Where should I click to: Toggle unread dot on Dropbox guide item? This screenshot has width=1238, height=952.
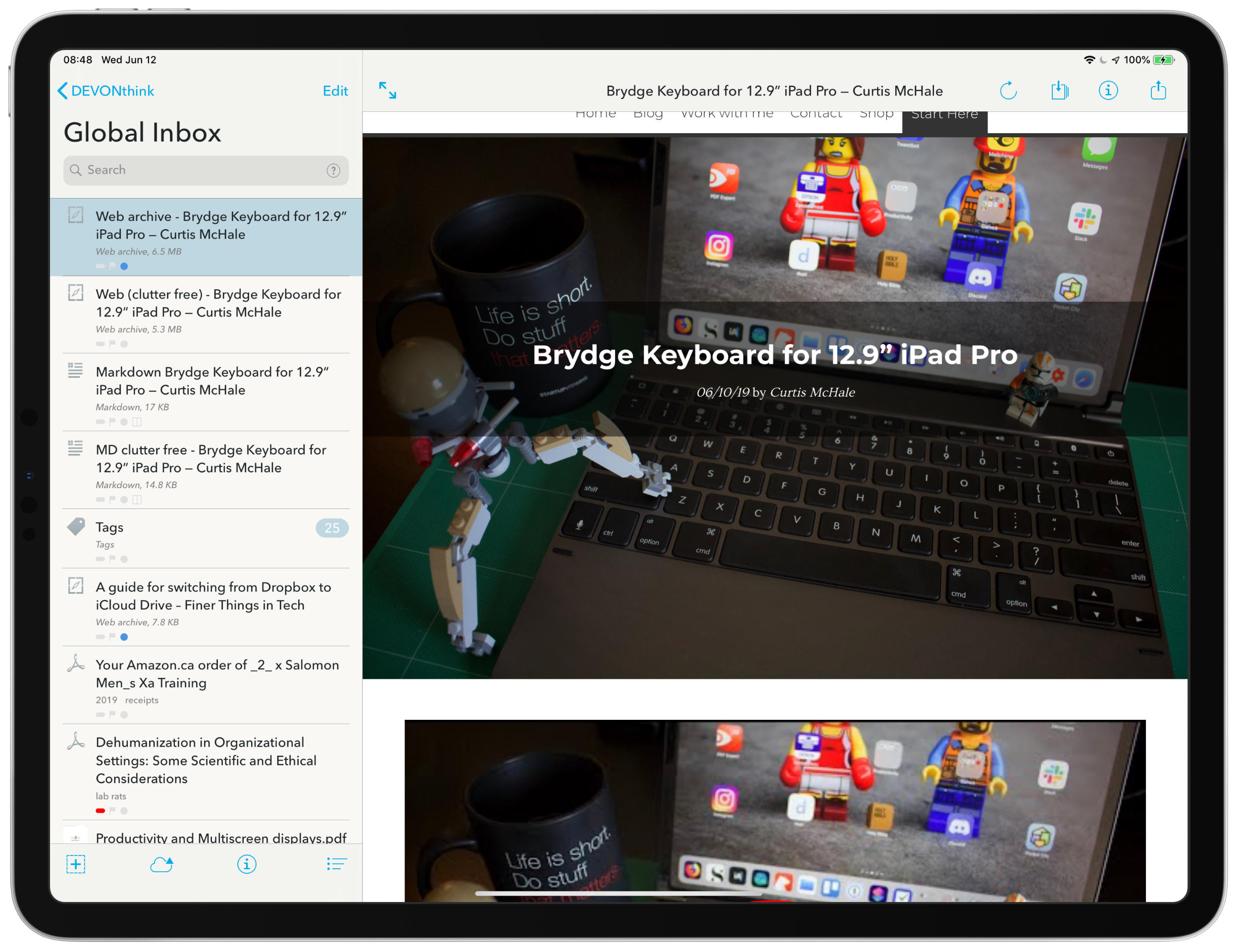pyautogui.click(x=124, y=637)
